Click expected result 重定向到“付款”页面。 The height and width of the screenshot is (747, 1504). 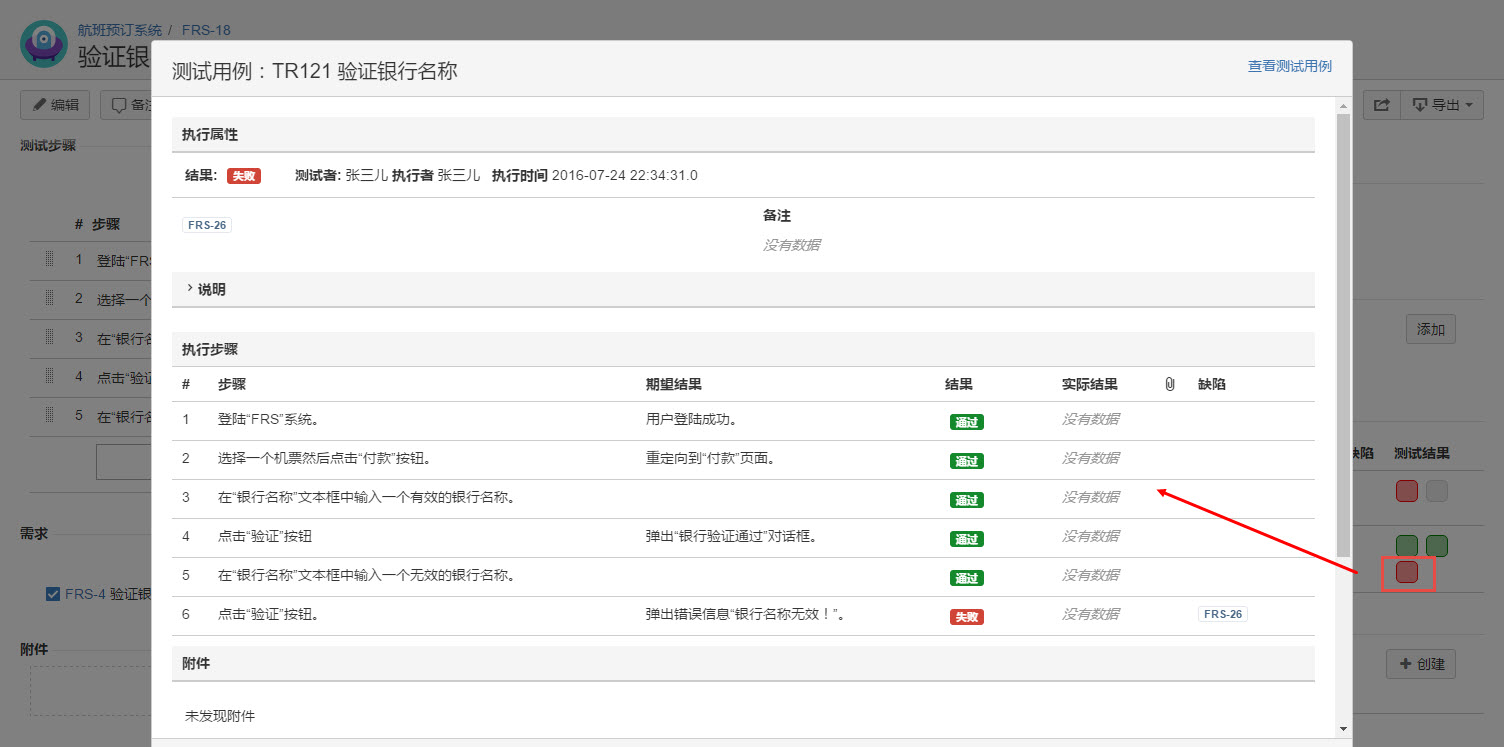coord(711,459)
